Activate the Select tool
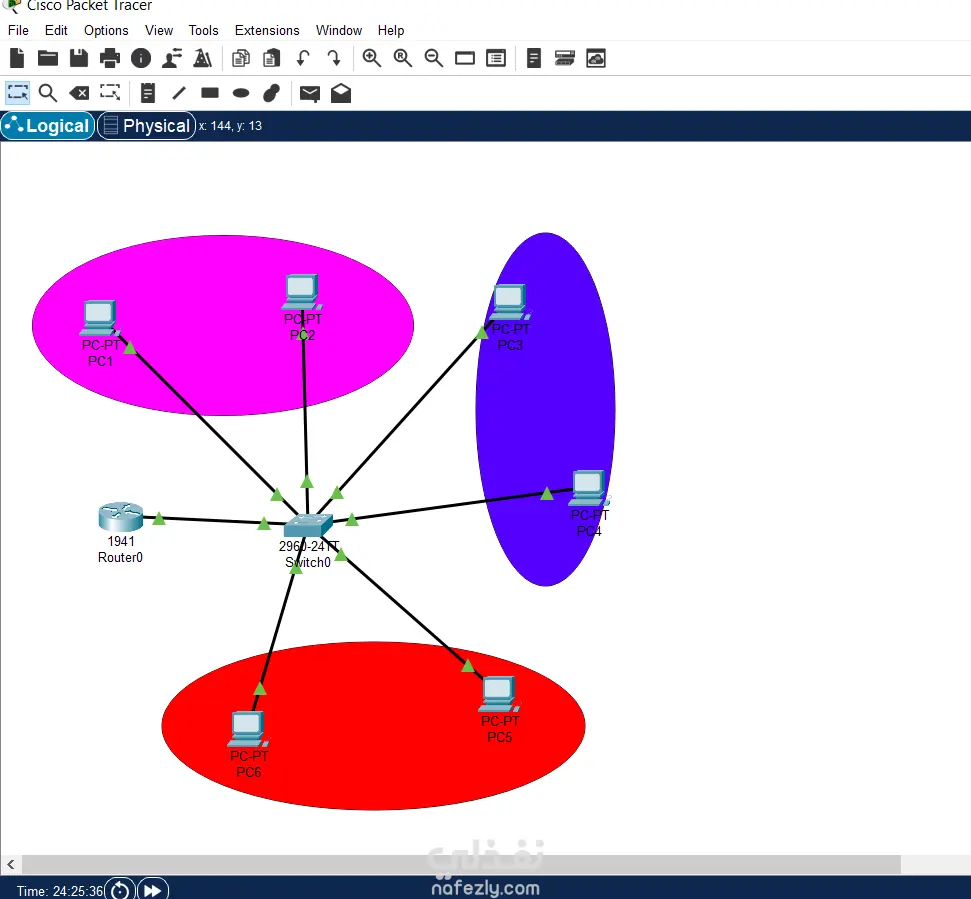 17,93
